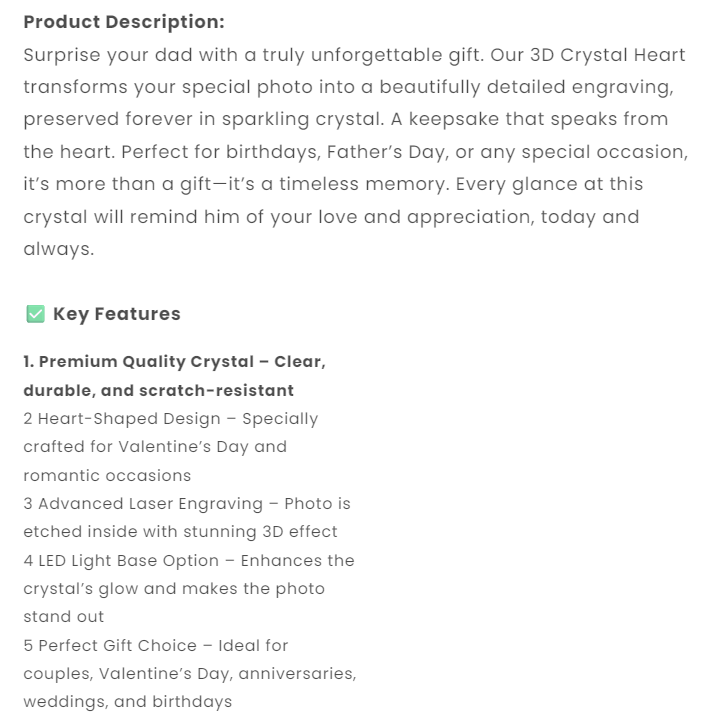The width and height of the screenshot is (724, 726).
Task: Click the text "etched inside with stunning 3D effect"
Action: pos(180,532)
